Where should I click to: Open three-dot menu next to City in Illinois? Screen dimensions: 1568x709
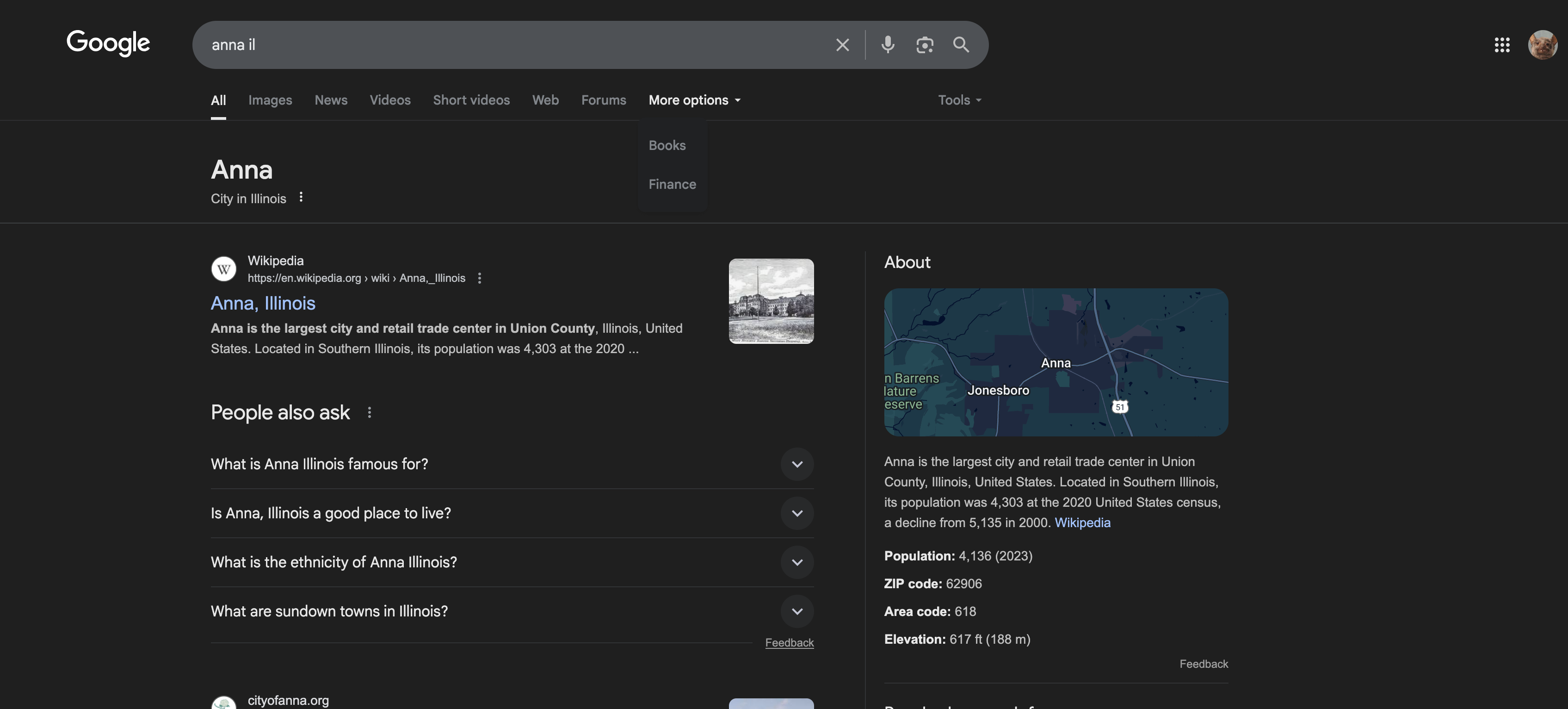(301, 197)
